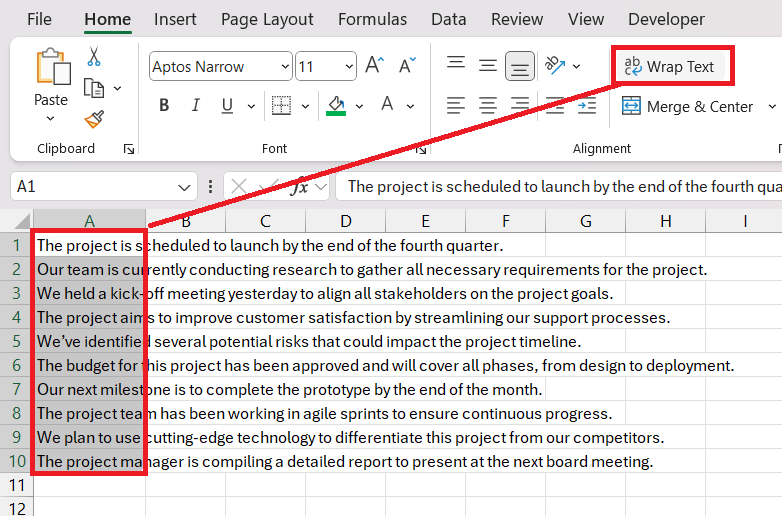The height and width of the screenshot is (516, 782).
Task: Apply the green Fill Color bucket
Action: pyautogui.click(x=336, y=105)
